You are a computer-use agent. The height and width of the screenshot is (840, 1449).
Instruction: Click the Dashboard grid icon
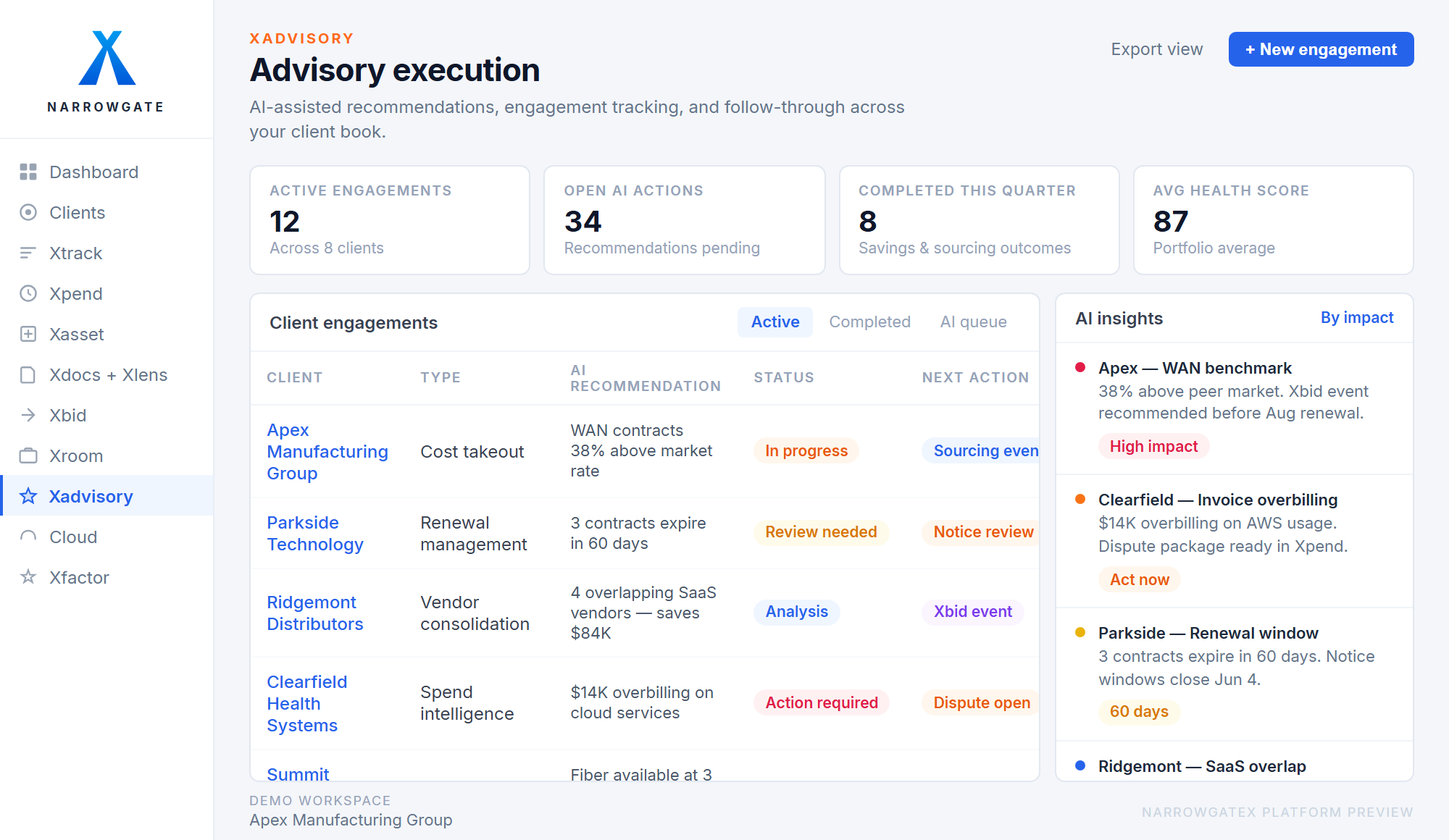tap(28, 172)
